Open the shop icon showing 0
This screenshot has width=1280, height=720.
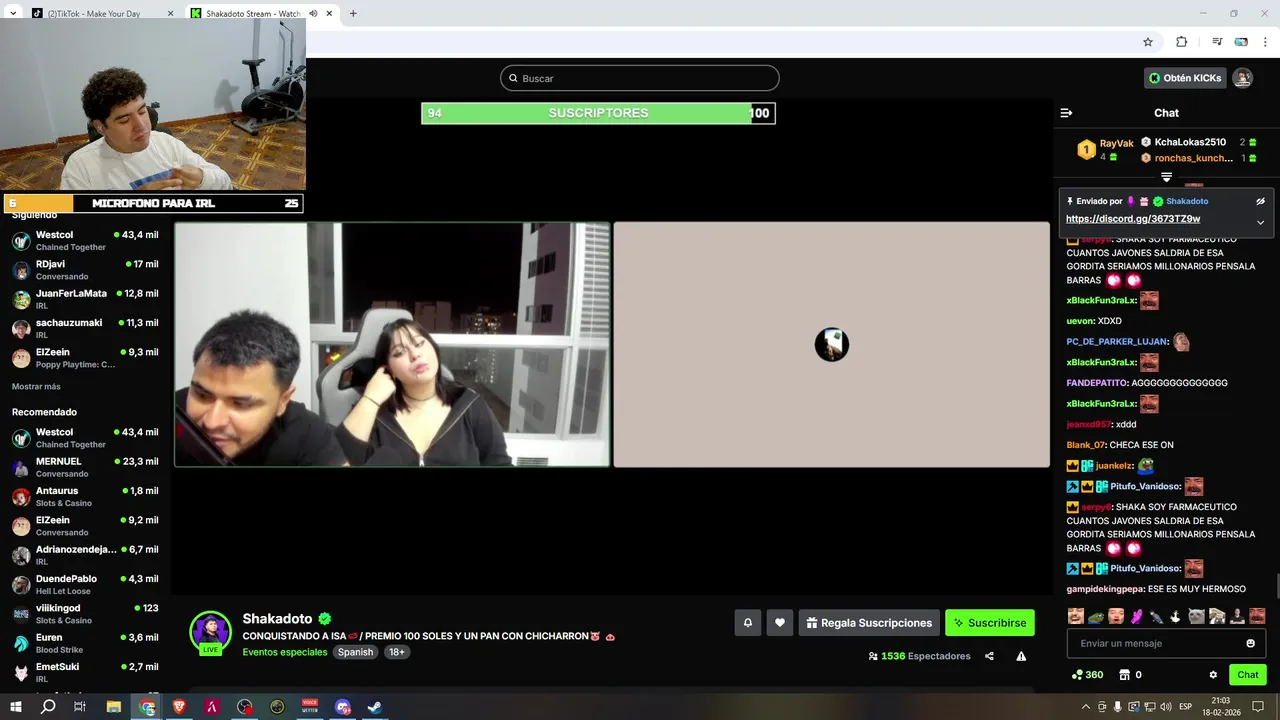1130,675
